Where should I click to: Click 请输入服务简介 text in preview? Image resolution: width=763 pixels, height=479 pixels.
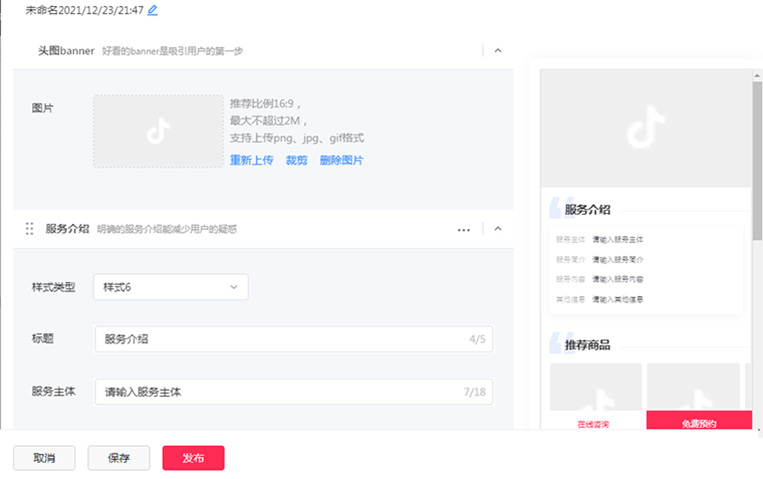tap(618, 259)
